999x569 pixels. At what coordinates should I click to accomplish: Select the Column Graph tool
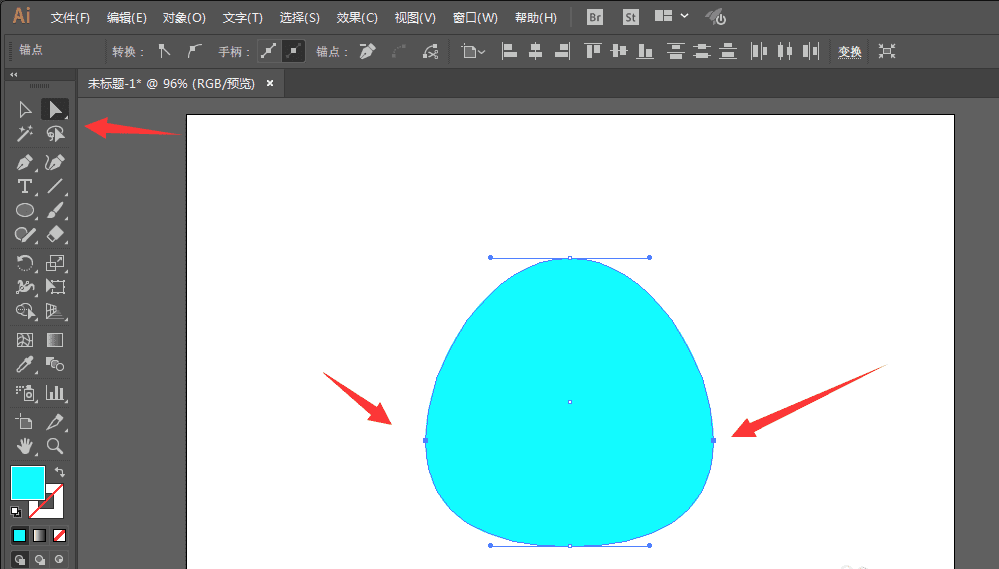(x=55, y=393)
